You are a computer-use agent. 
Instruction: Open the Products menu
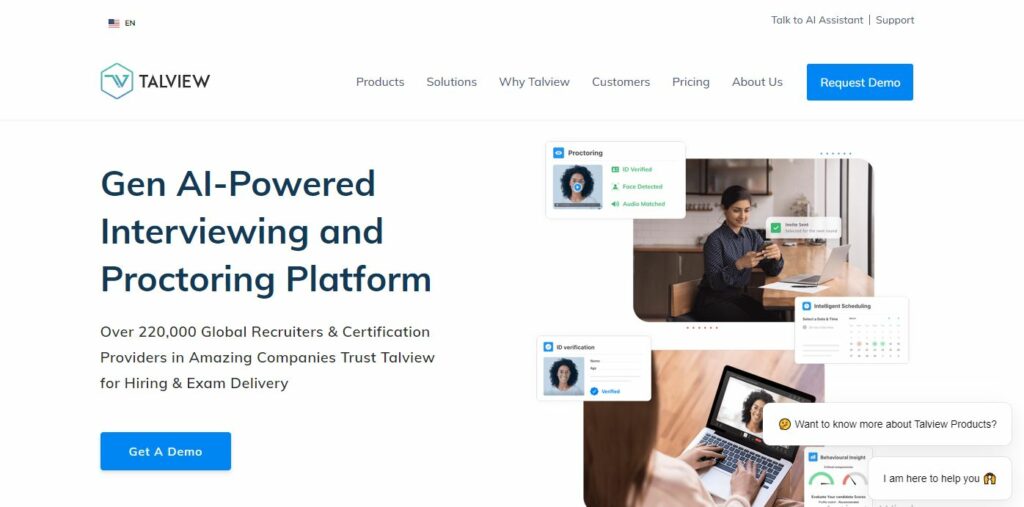click(380, 82)
